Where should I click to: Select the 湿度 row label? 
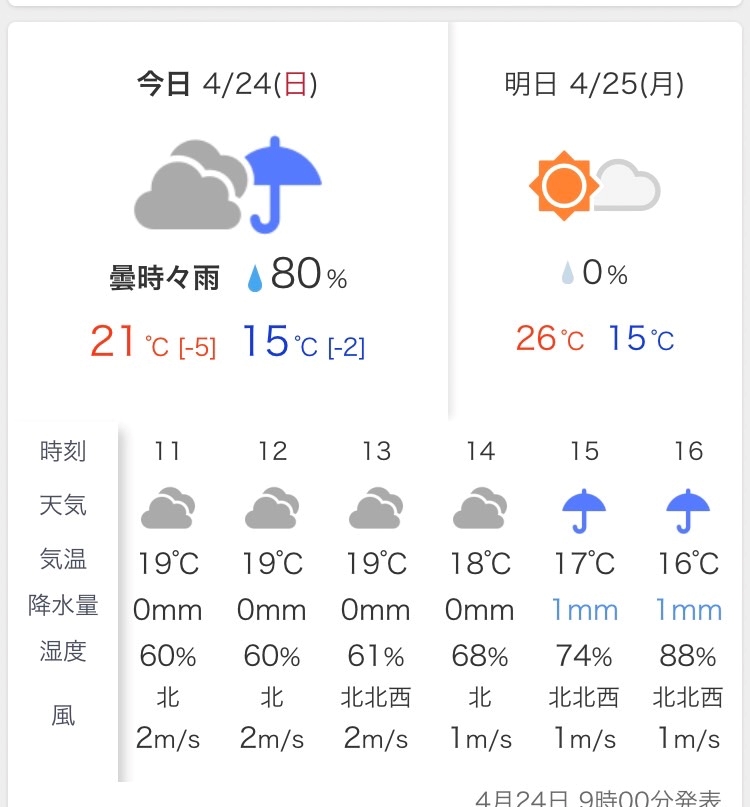[x=63, y=652]
